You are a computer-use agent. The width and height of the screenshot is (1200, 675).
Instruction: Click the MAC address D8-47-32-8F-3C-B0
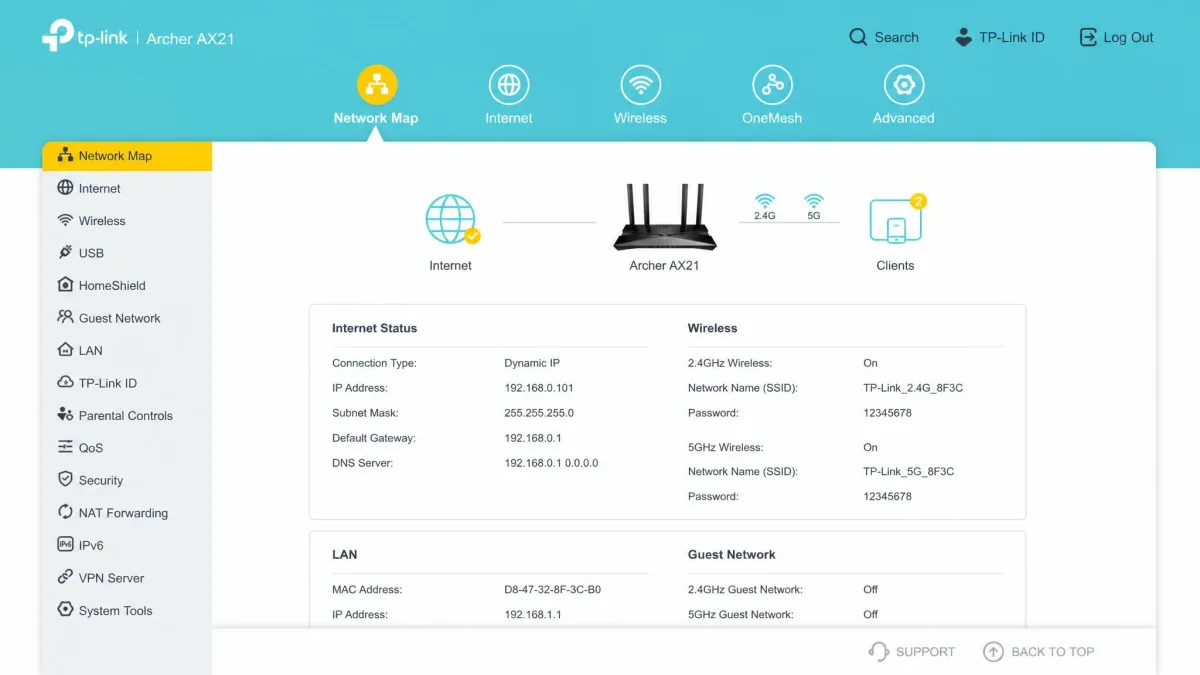tap(553, 590)
